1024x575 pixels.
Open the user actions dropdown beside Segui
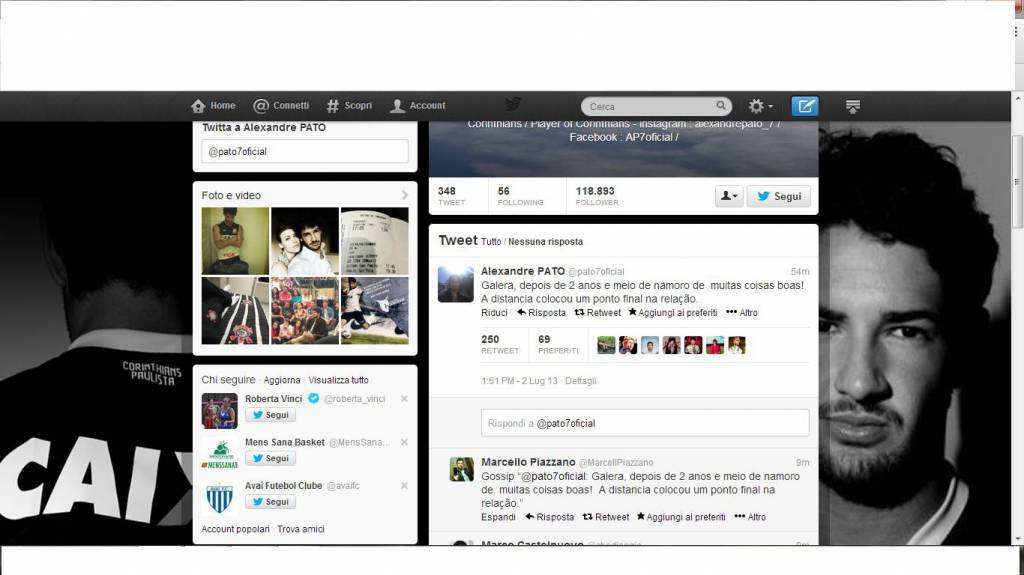click(x=729, y=196)
